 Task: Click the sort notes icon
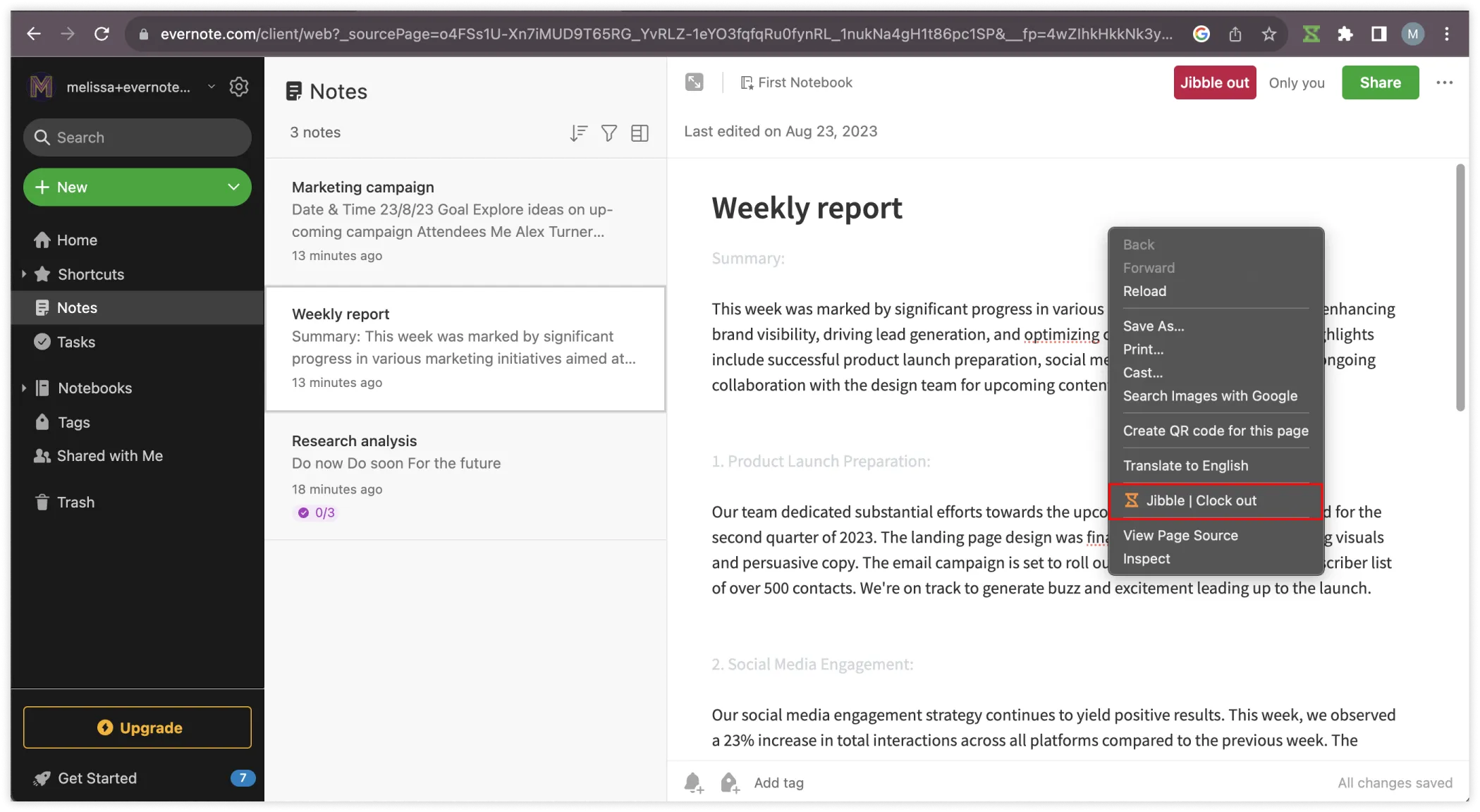[578, 133]
